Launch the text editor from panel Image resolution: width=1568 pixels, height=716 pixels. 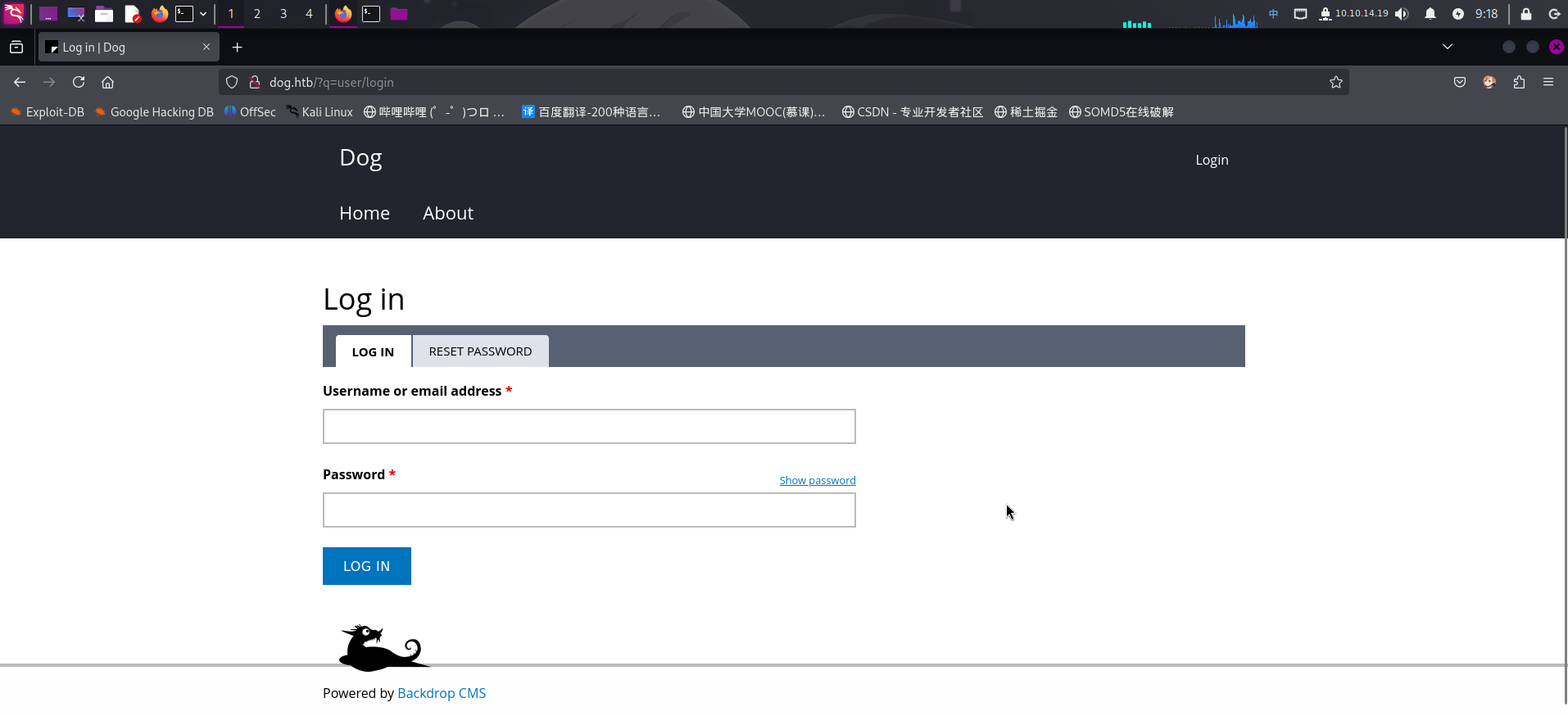click(132, 14)
